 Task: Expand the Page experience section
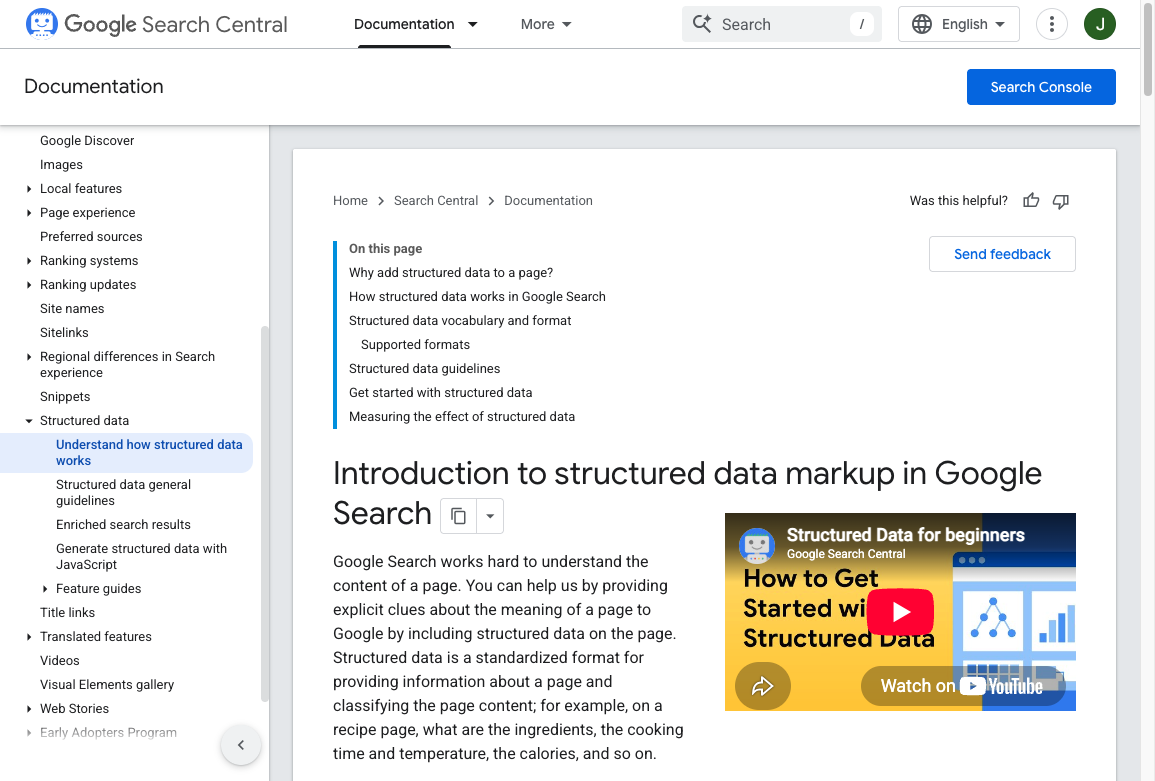pyautogui.click(x=29, y=213)
